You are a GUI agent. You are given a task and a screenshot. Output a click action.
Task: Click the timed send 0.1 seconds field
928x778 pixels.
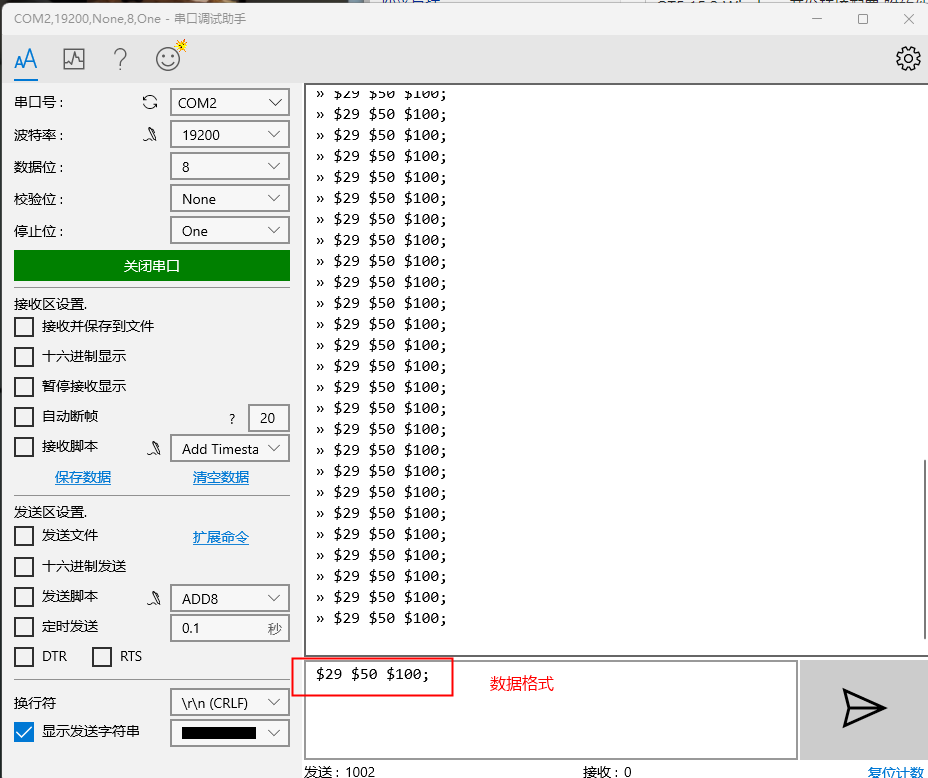[230, 628]
